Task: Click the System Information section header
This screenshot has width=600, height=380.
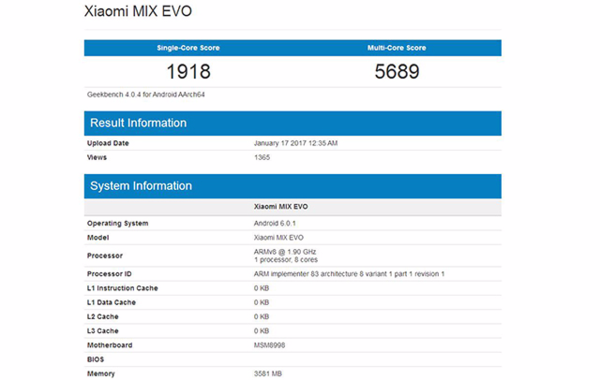Action: (293, 186)
